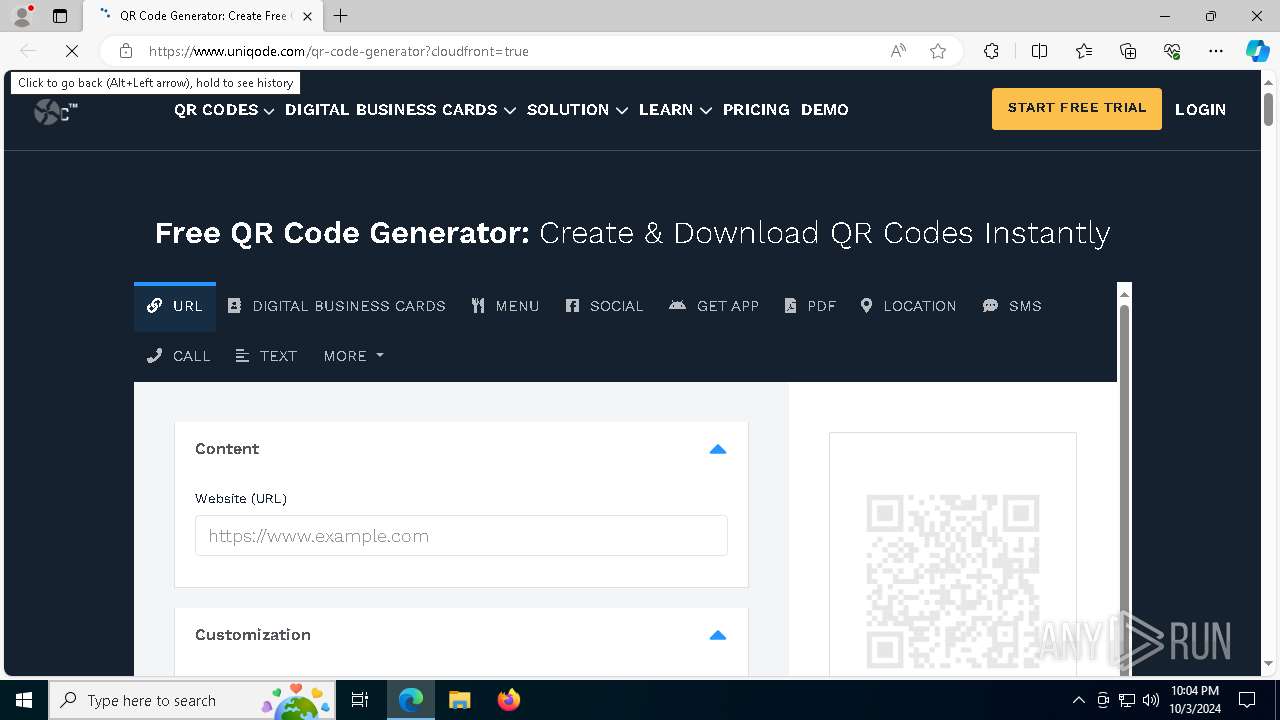
Task: Click the Uniqode site logo
Action: (55, 111)
